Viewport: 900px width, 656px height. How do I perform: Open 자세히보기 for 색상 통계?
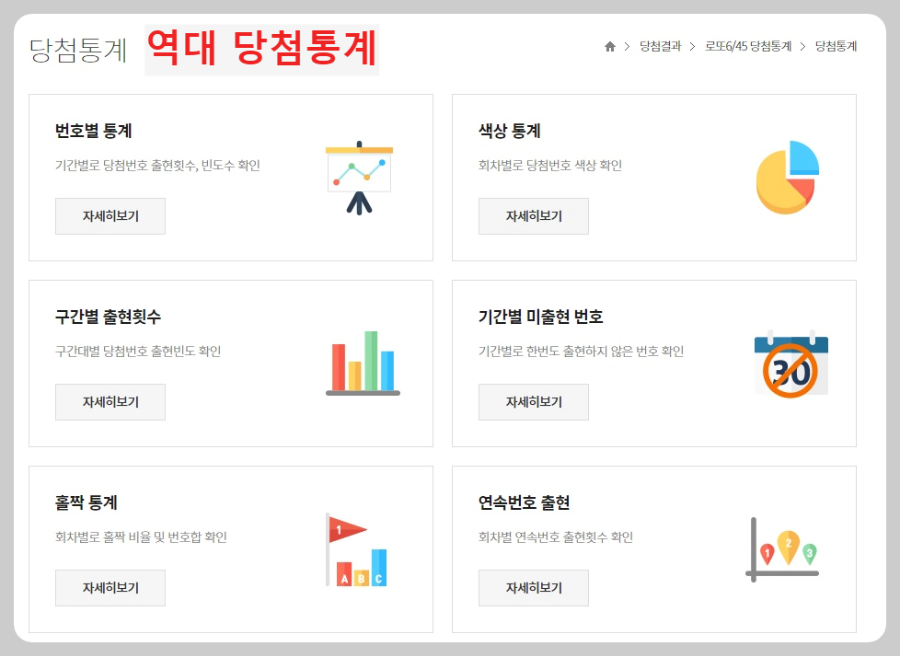click(533, 216)
